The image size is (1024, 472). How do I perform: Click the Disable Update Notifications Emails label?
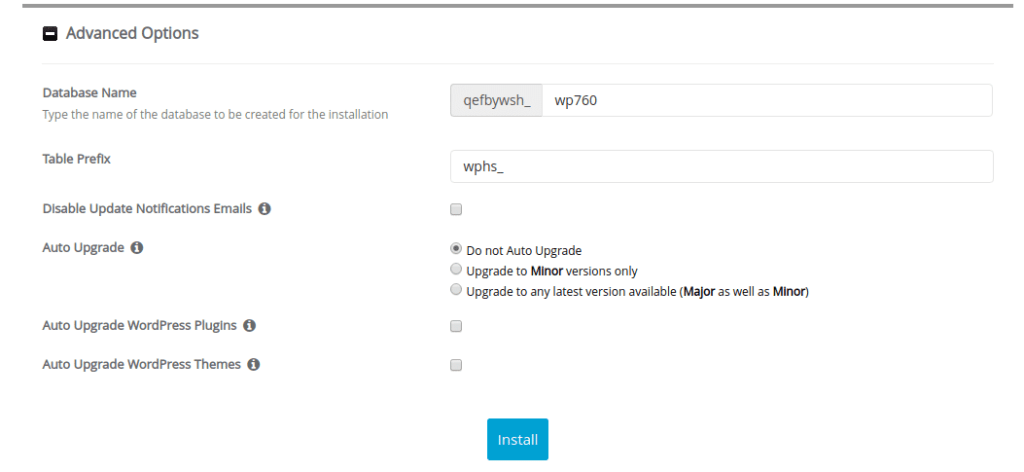pos(147,209)
